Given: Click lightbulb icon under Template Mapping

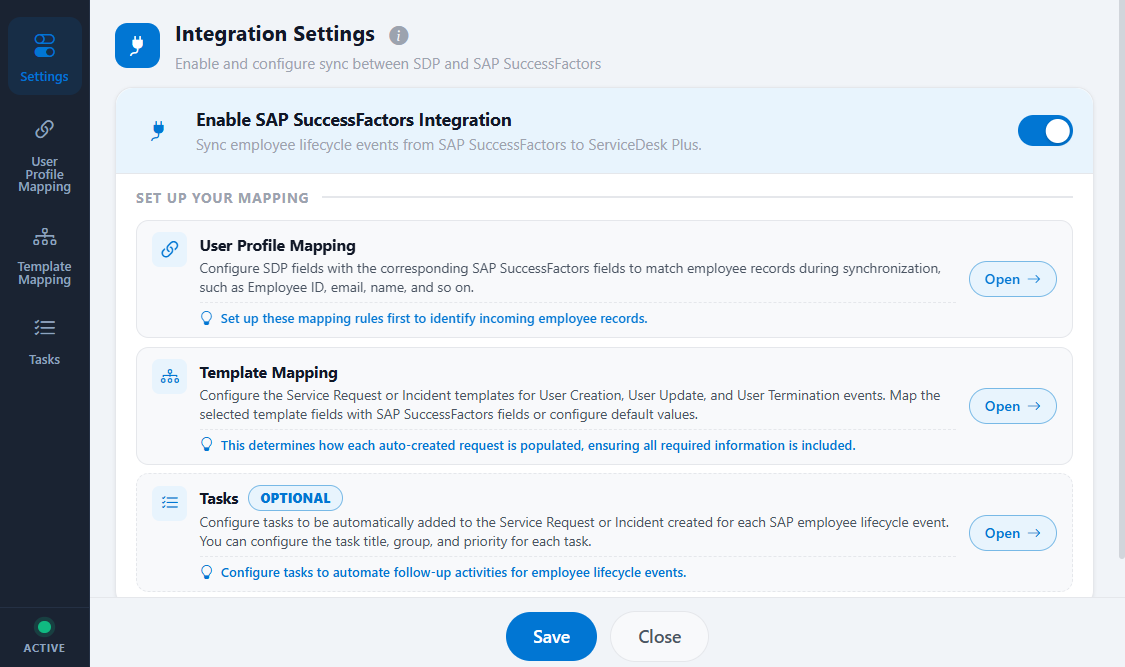Looking at the screenshot, I should tap(207, 445).
